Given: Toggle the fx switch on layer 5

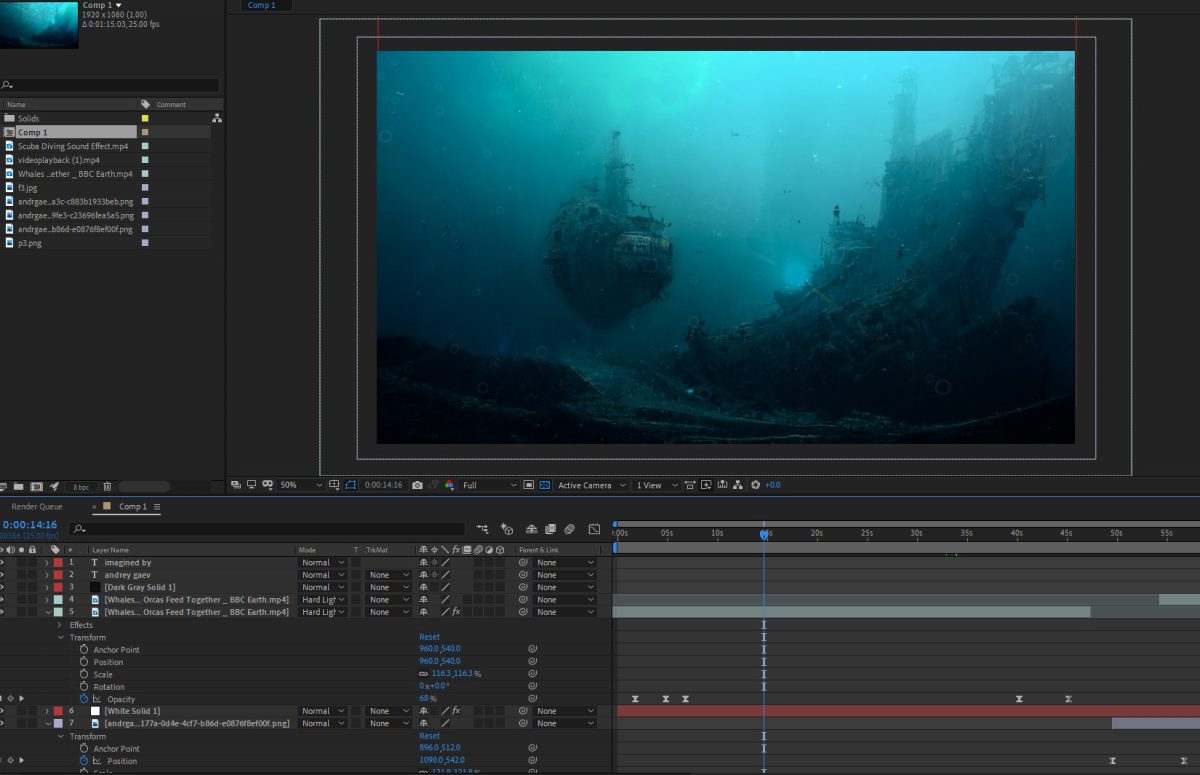Looking at the screenshot, I should (x=456, y=612).
